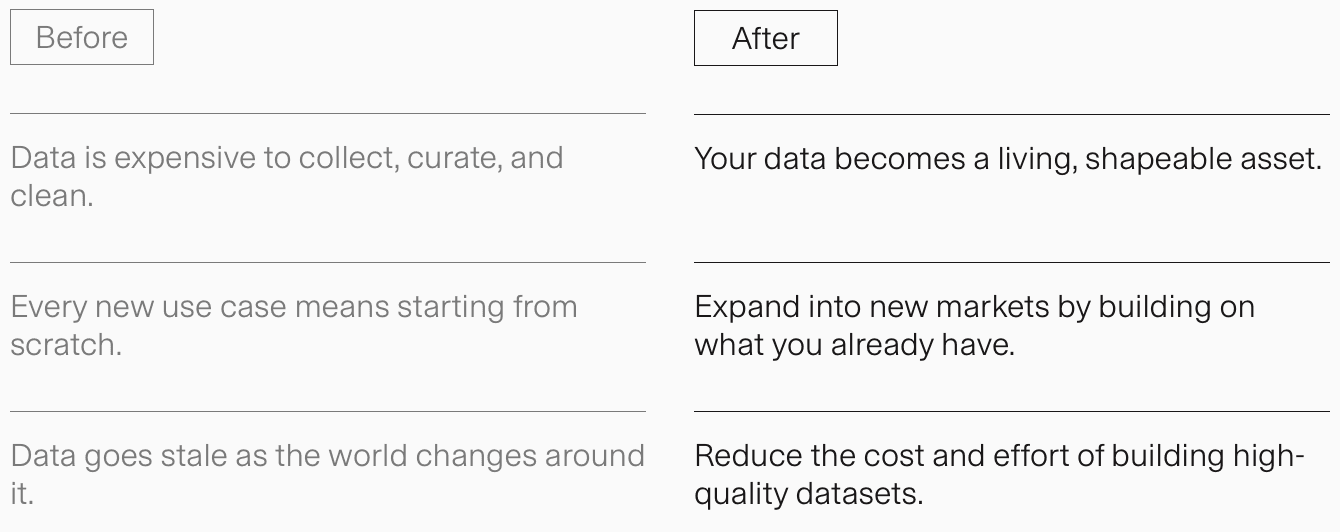Click the trailing "it." under Data goes stale
This screenshot has height=532, width=1340.
coord(22,493)
